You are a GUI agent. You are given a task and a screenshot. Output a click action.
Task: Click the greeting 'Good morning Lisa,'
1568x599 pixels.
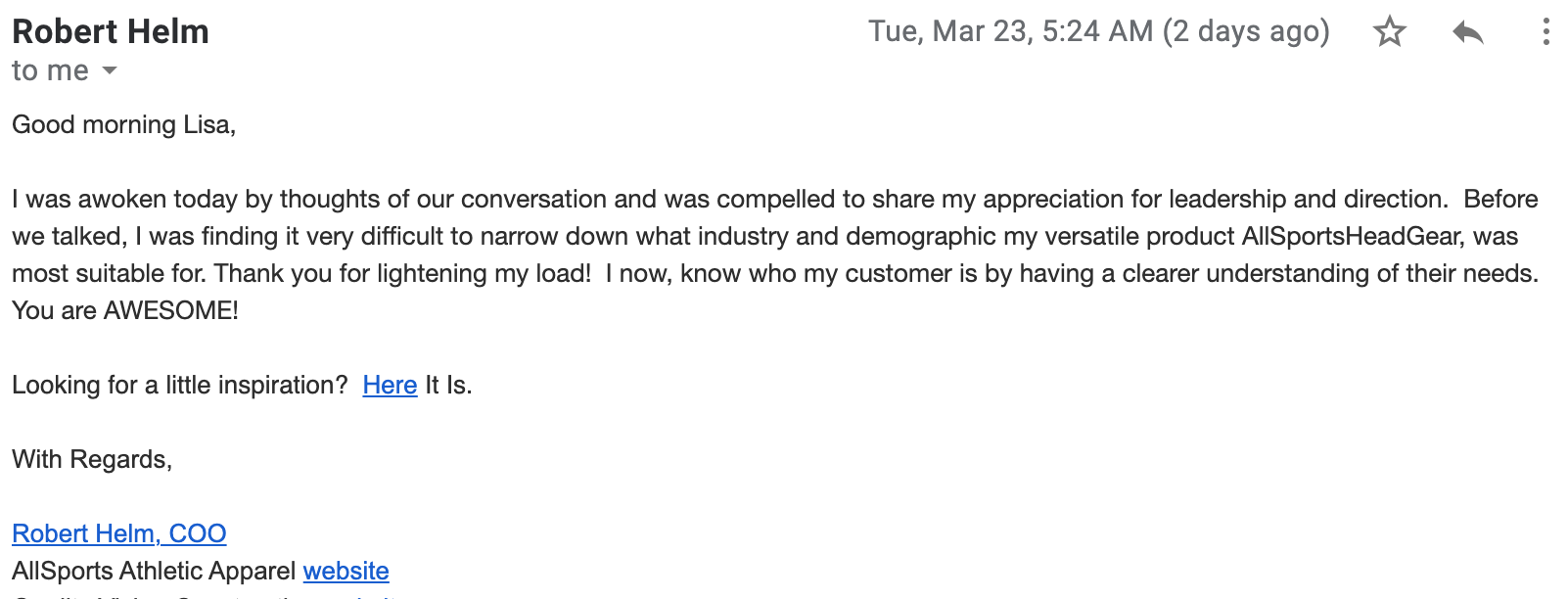(124, 124)
